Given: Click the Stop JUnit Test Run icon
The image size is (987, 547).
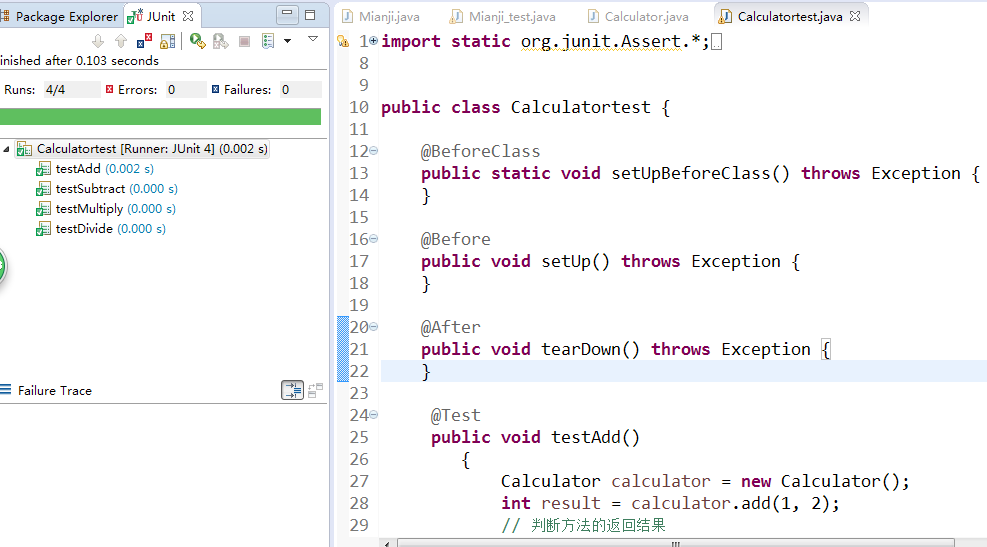Looking at the screenshot, I should (x=244, y=42).
